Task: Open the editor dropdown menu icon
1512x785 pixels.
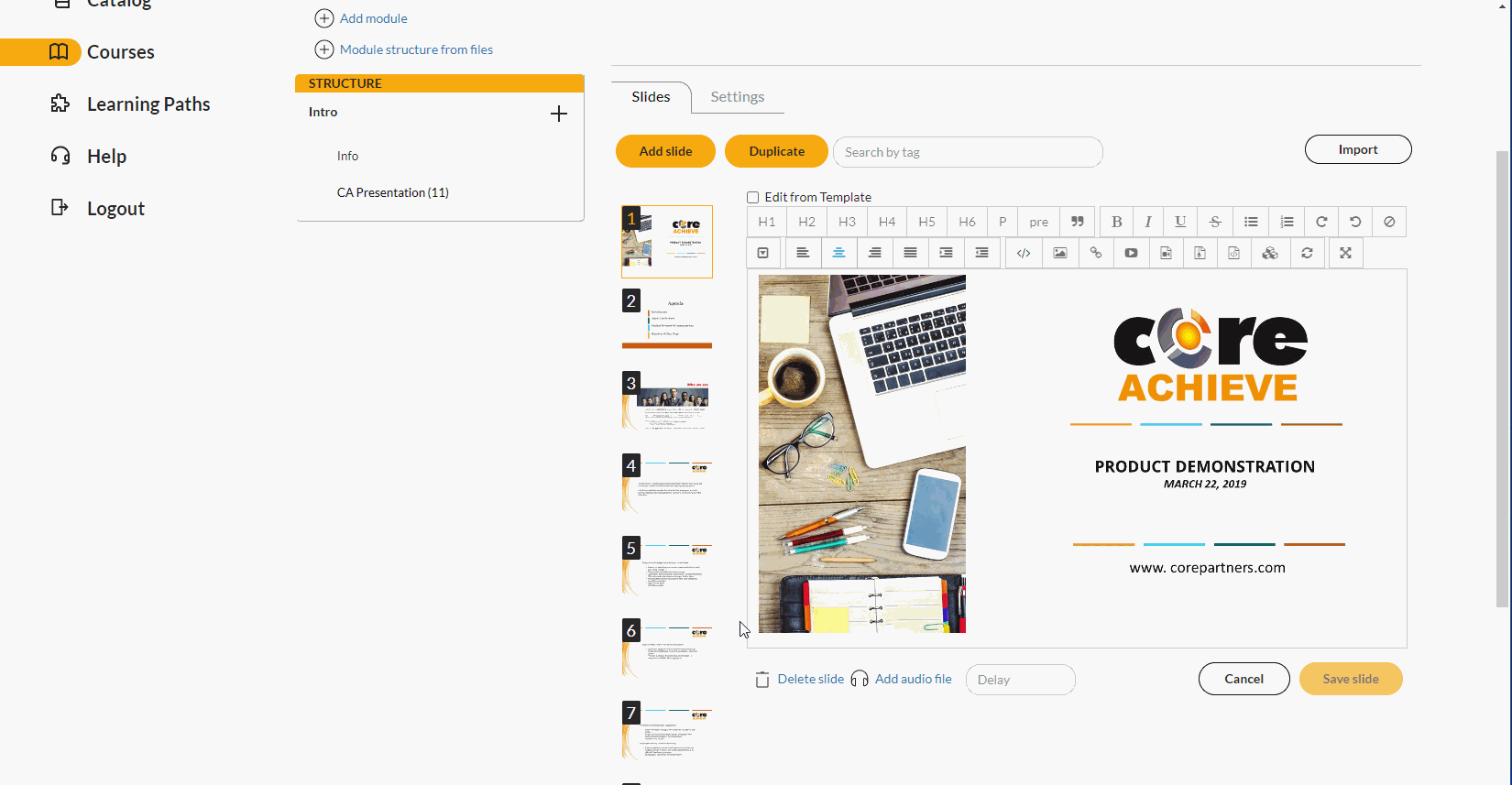Action: pyautogui.click(x=763, y=253)
